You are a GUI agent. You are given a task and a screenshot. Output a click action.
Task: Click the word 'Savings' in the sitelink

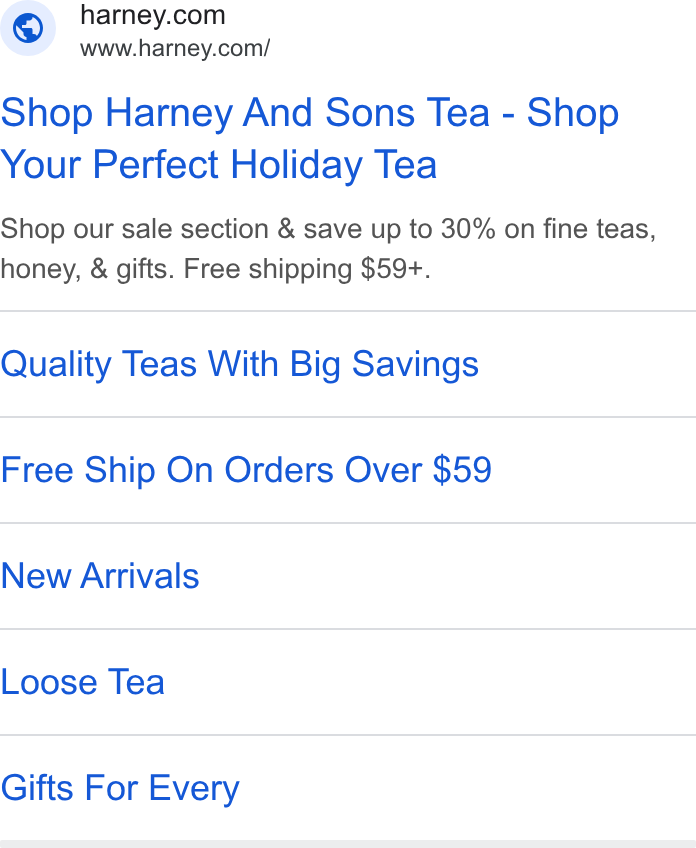click(415, 364)
